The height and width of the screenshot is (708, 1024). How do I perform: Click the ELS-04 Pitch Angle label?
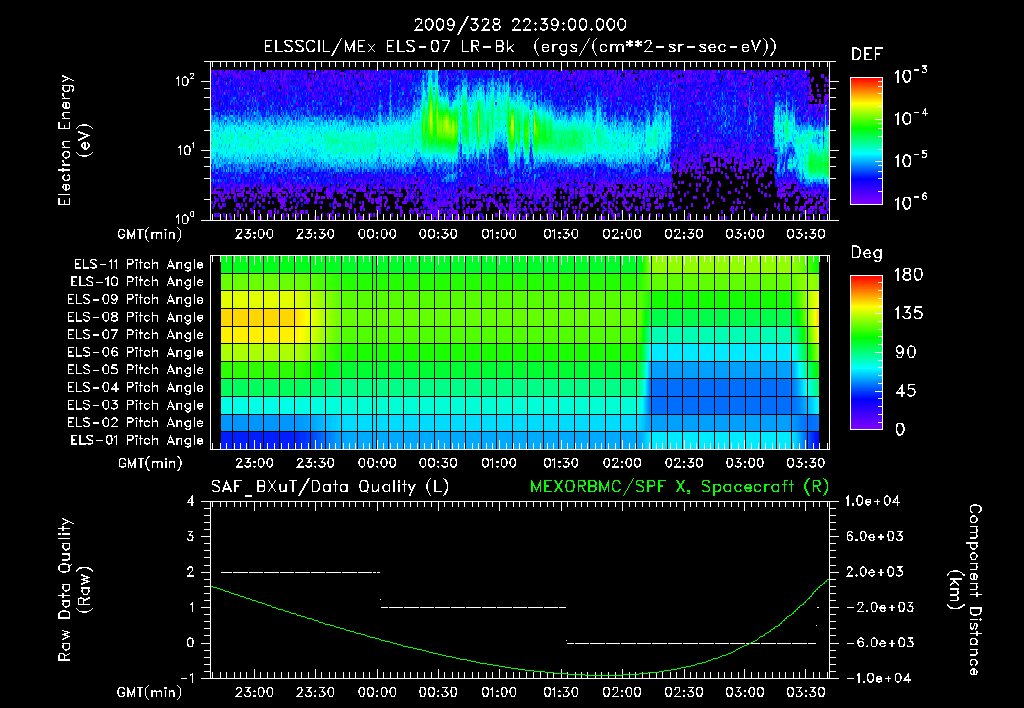click(x=135, y=387)
